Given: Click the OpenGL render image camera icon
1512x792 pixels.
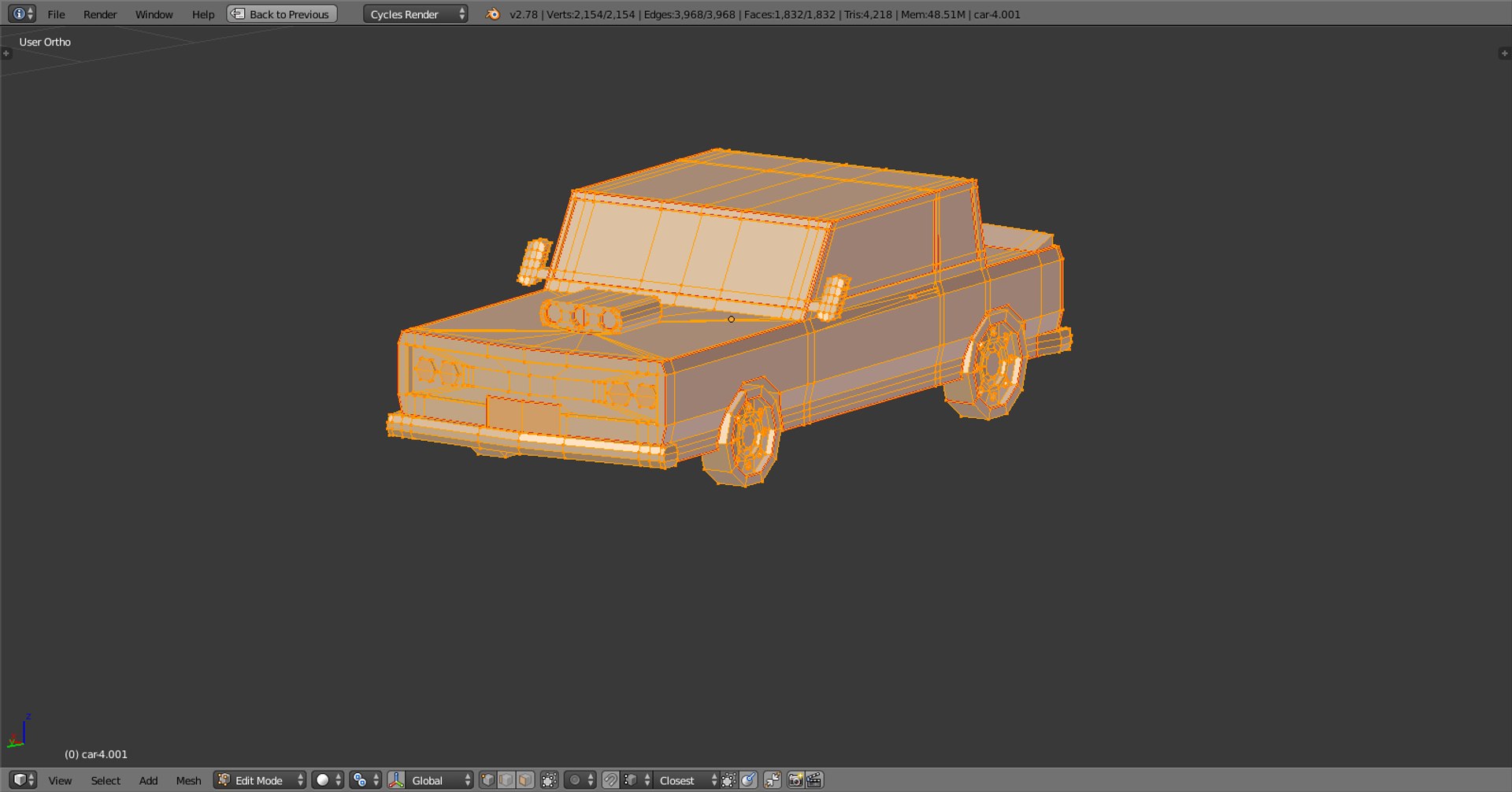Looking at the screenshot, I should coord(795,780).
